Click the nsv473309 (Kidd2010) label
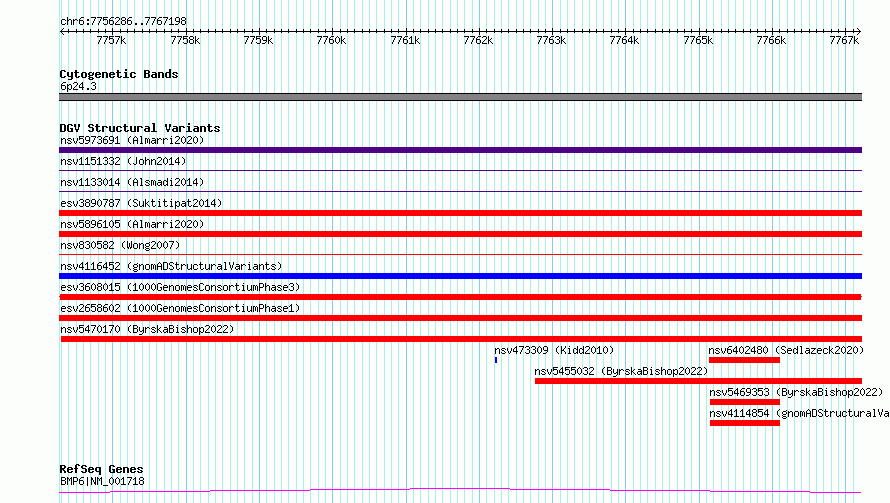Screen dimensions: 890x503 [554, 350]
